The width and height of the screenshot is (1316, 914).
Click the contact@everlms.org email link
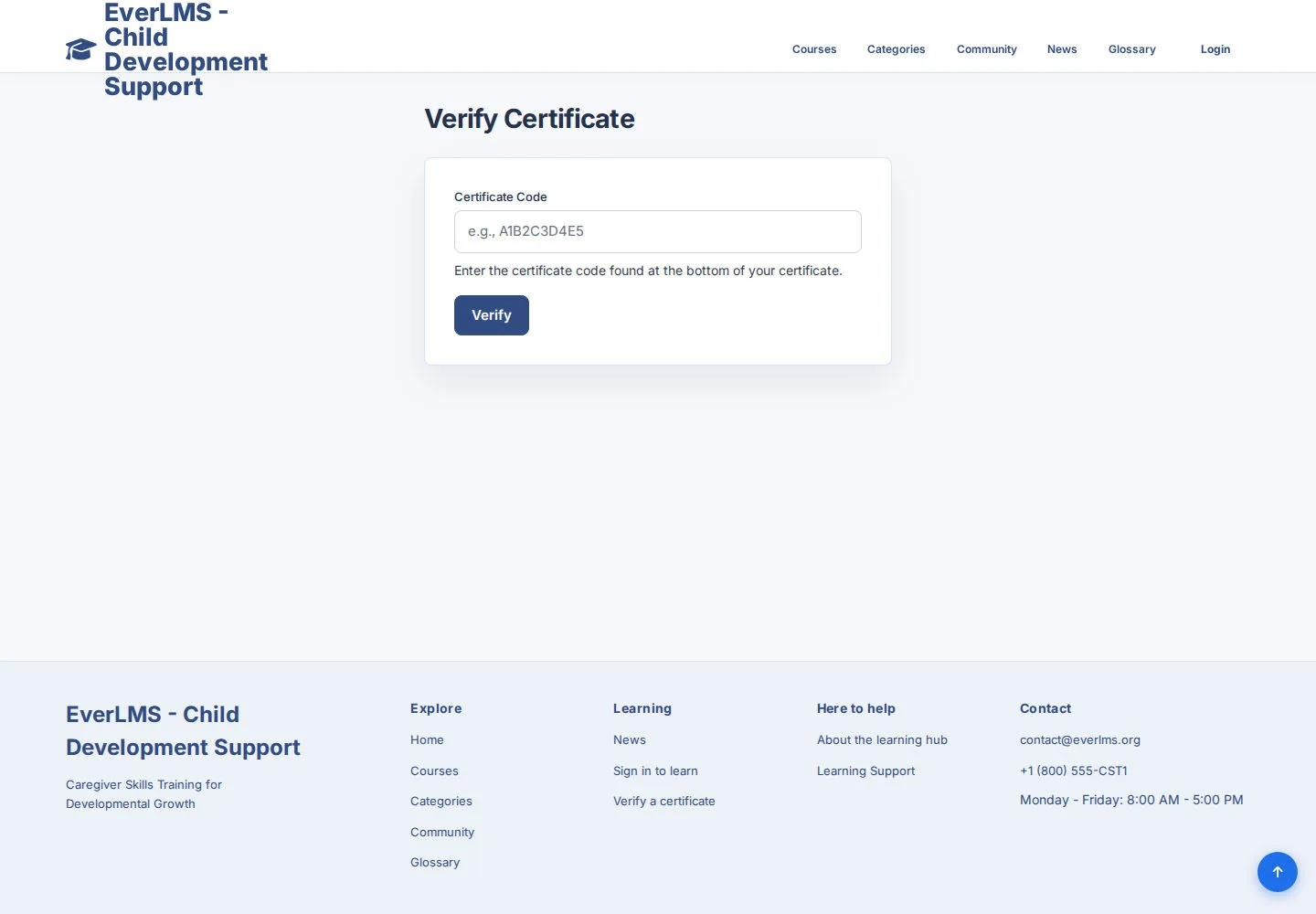(1080, 740)
